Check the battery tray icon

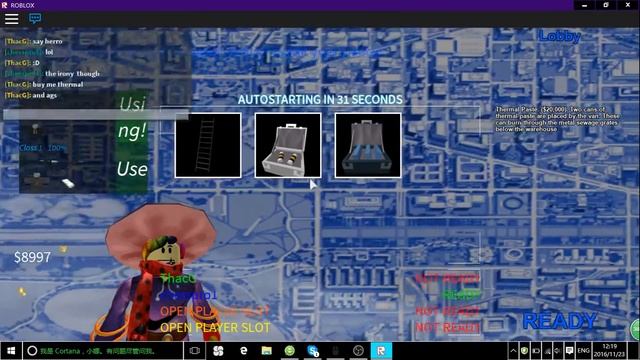536,351
